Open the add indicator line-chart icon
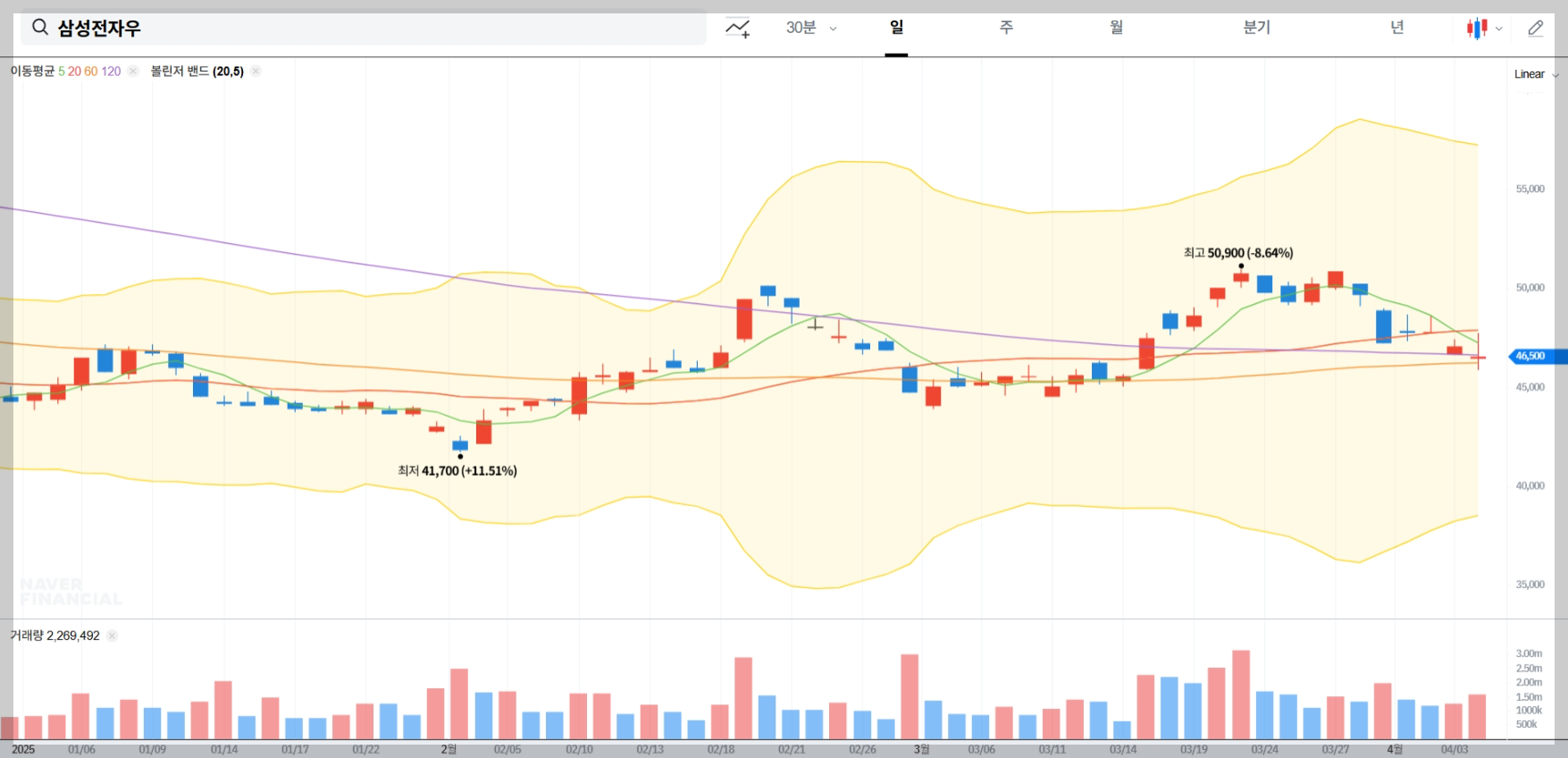1568x758 pixels. point(737,29)
